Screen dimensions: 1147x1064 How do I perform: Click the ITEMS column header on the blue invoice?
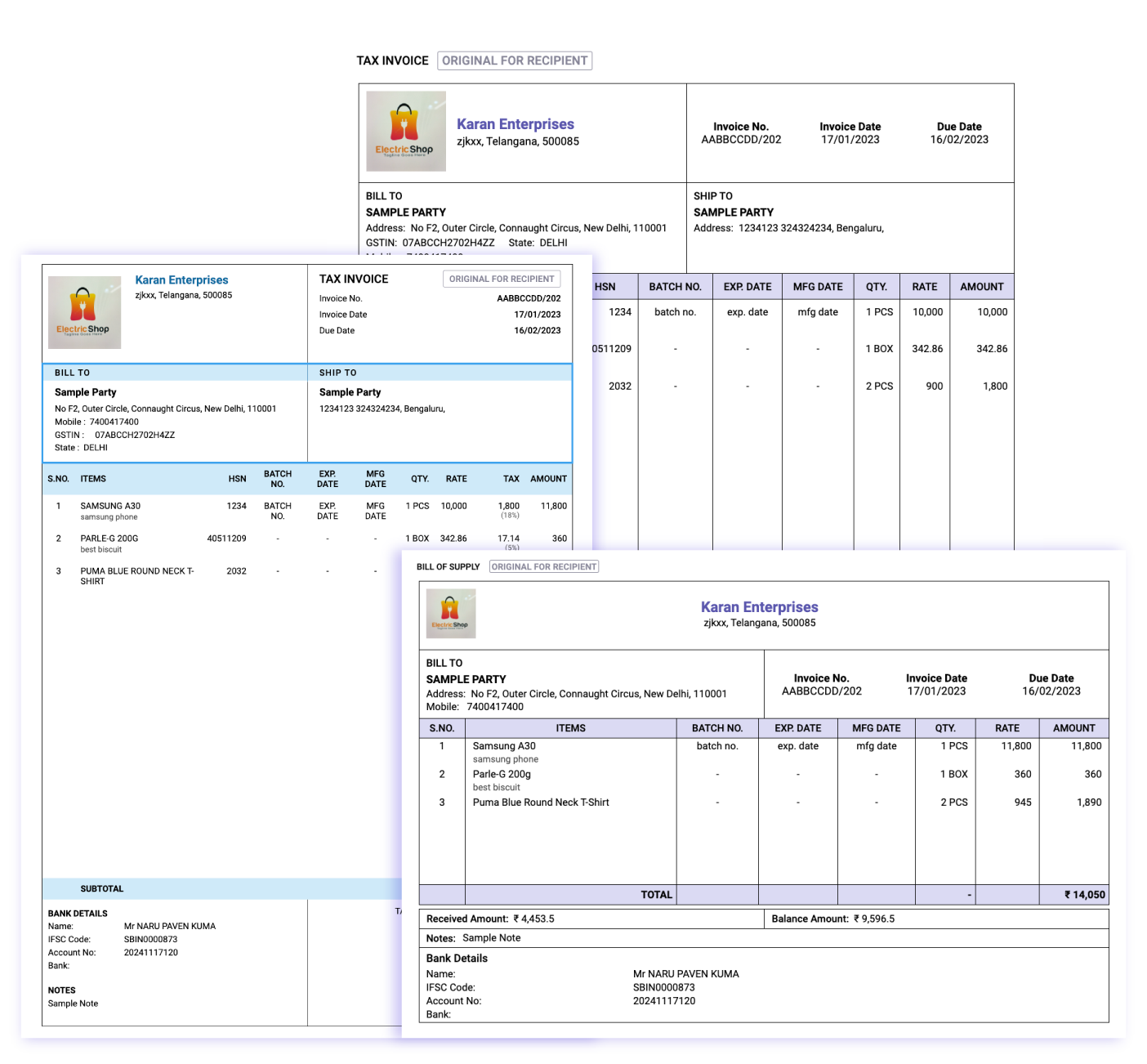pos(93,479)
